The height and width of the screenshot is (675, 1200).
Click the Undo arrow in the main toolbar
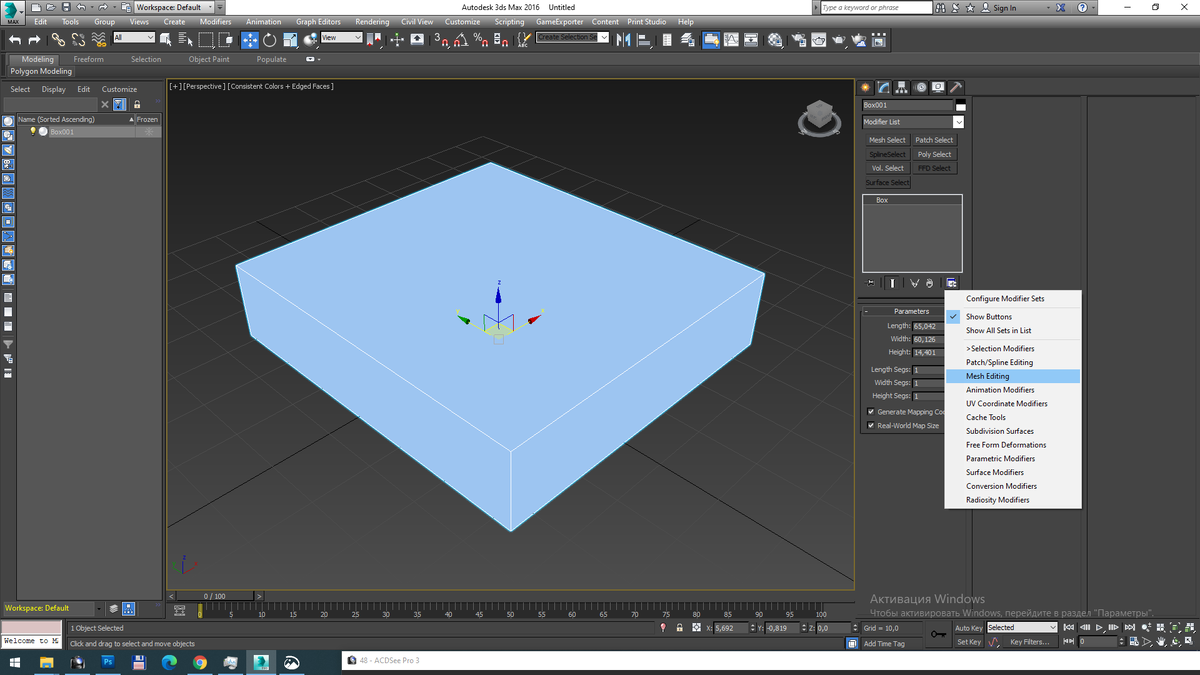[x=14, y=40]
